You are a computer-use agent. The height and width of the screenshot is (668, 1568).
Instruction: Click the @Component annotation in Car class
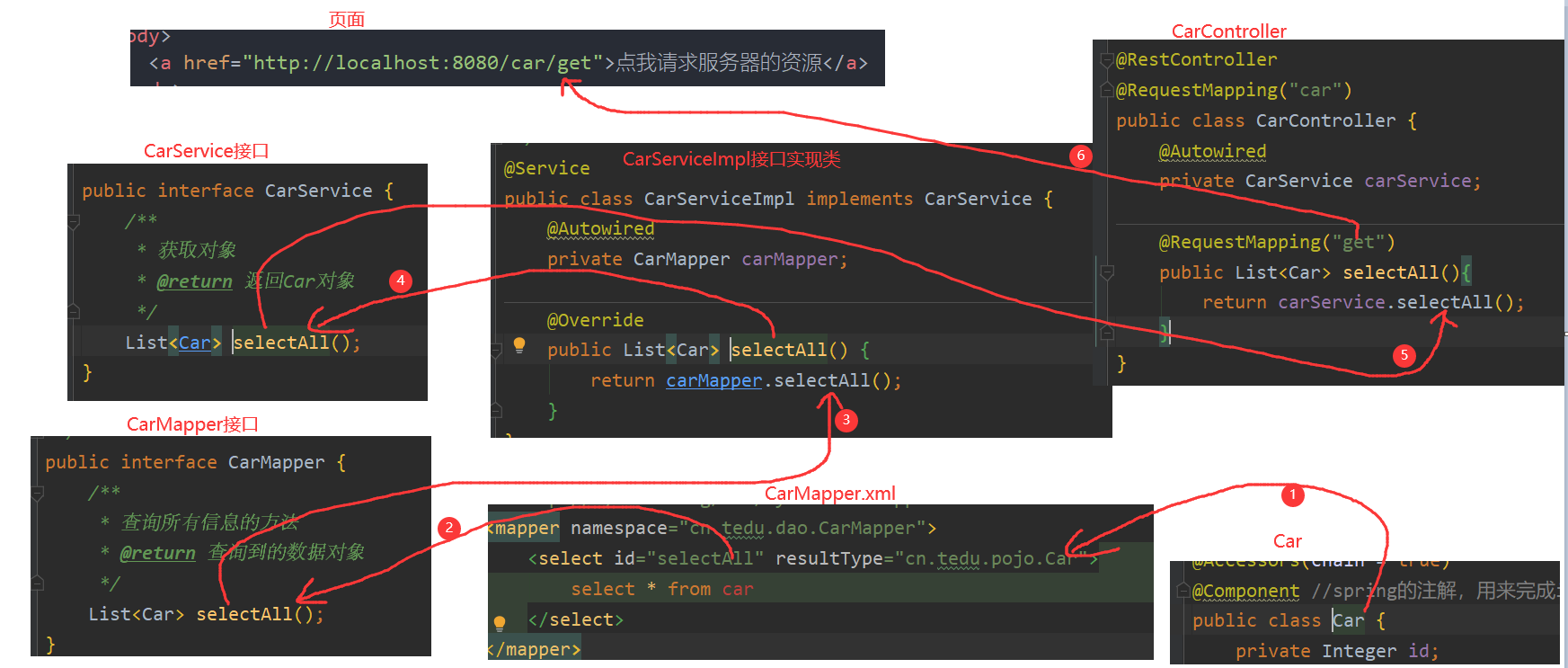[x=1245, y=591]
